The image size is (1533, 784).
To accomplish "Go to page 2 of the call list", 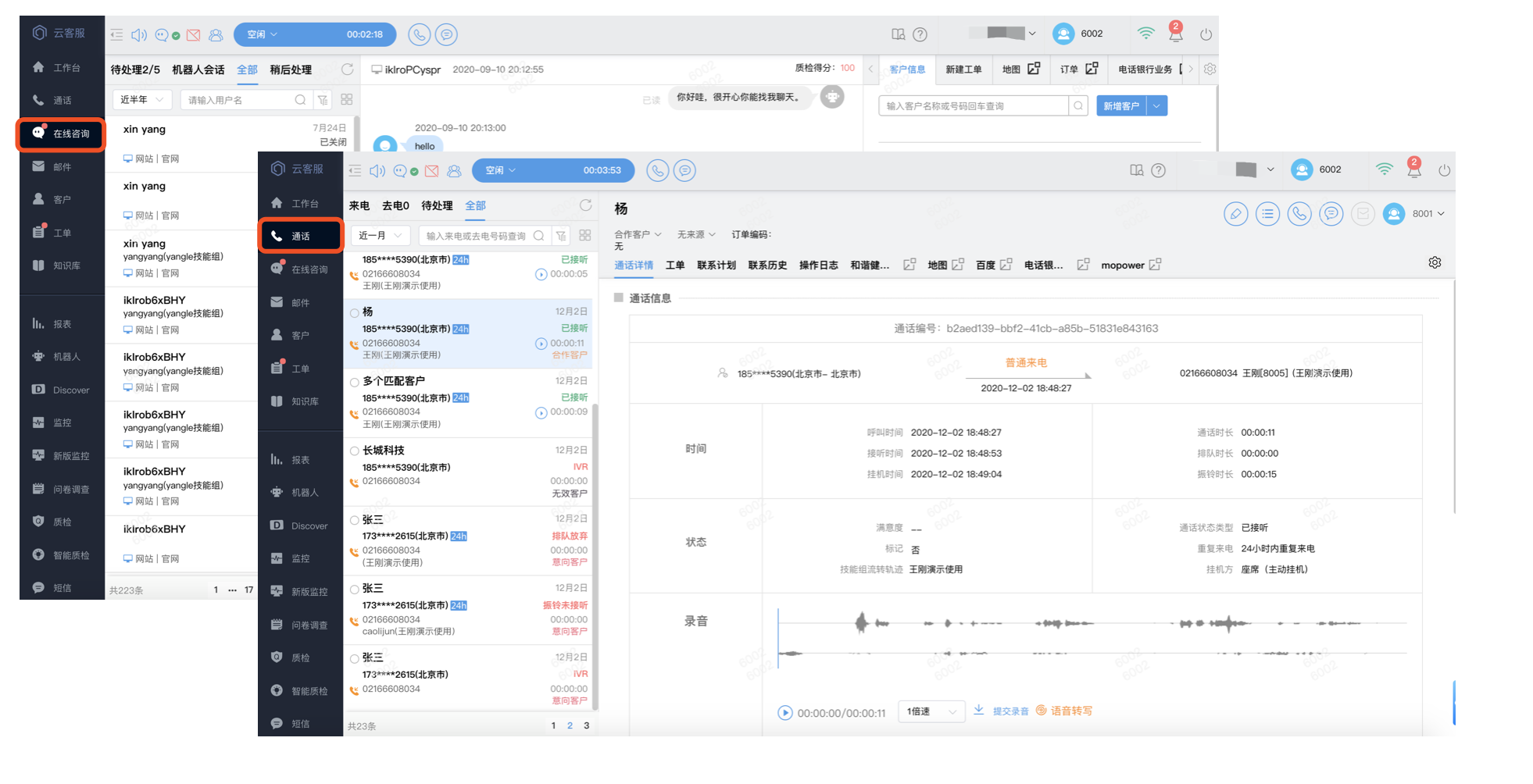I will click(570, 725).
